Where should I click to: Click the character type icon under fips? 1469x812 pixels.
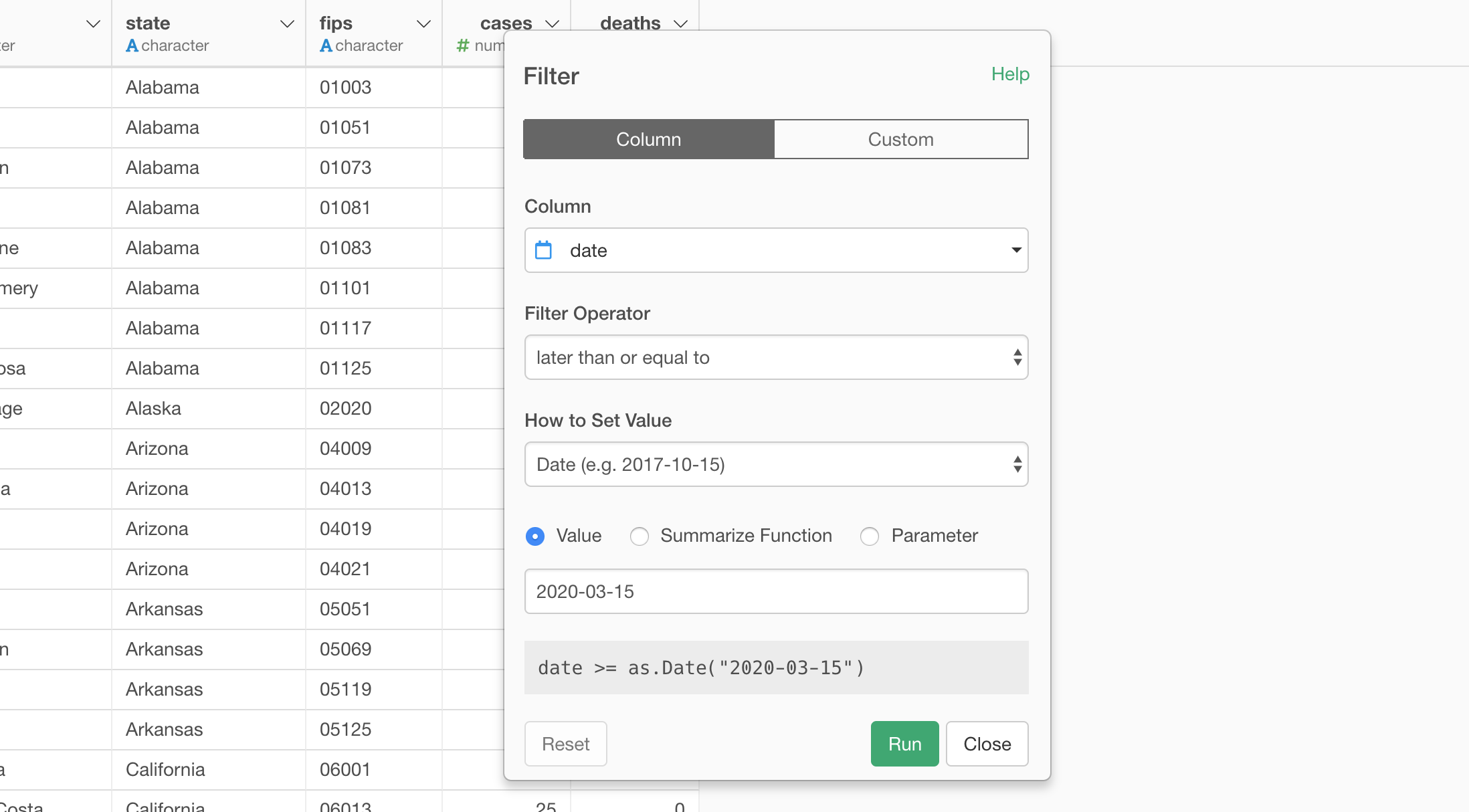coord(326,45)
